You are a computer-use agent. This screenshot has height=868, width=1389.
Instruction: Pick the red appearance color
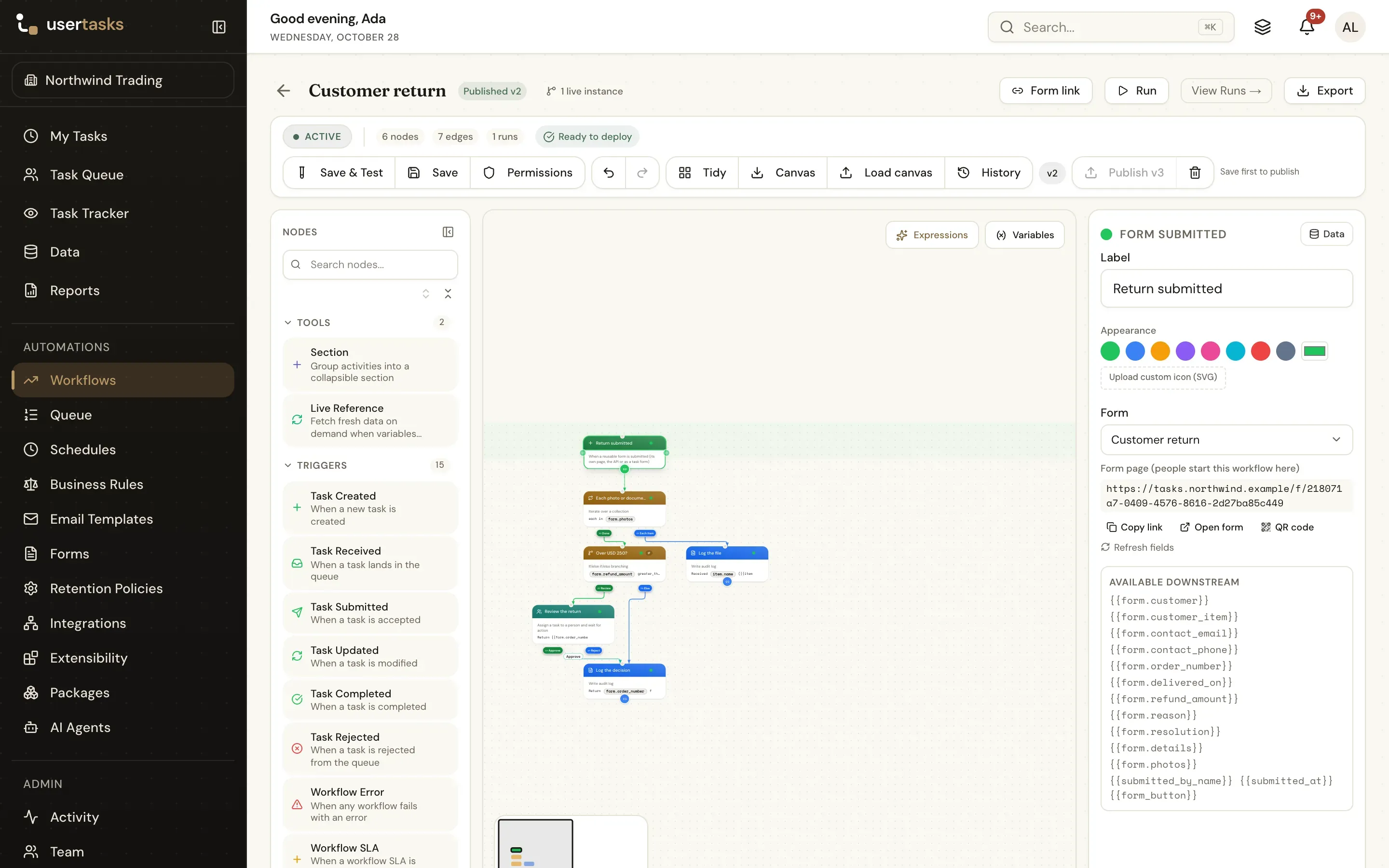[x=1260, y=351]
